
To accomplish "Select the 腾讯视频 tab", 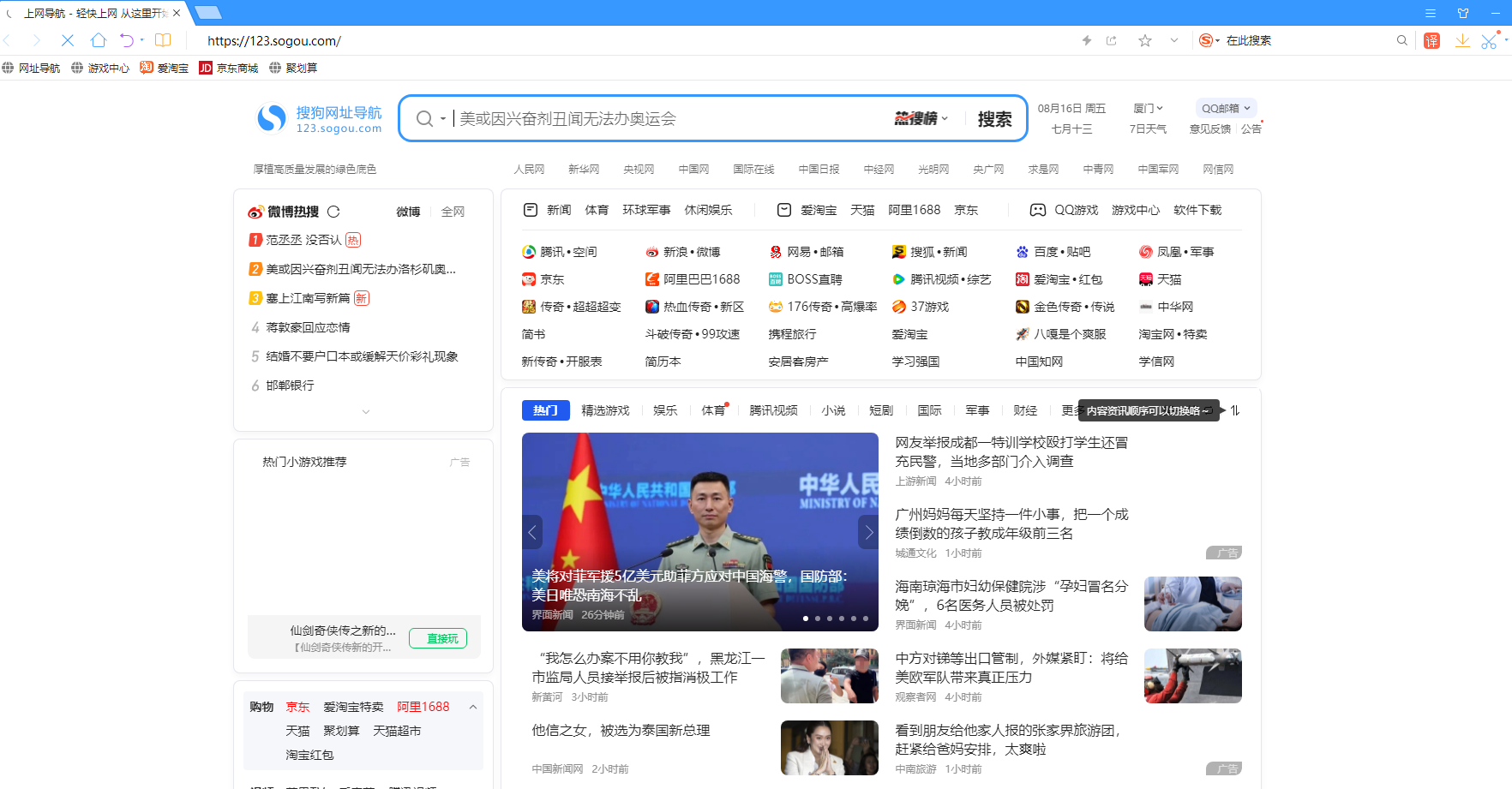I will pyautogui.click(x=774, y=410).
